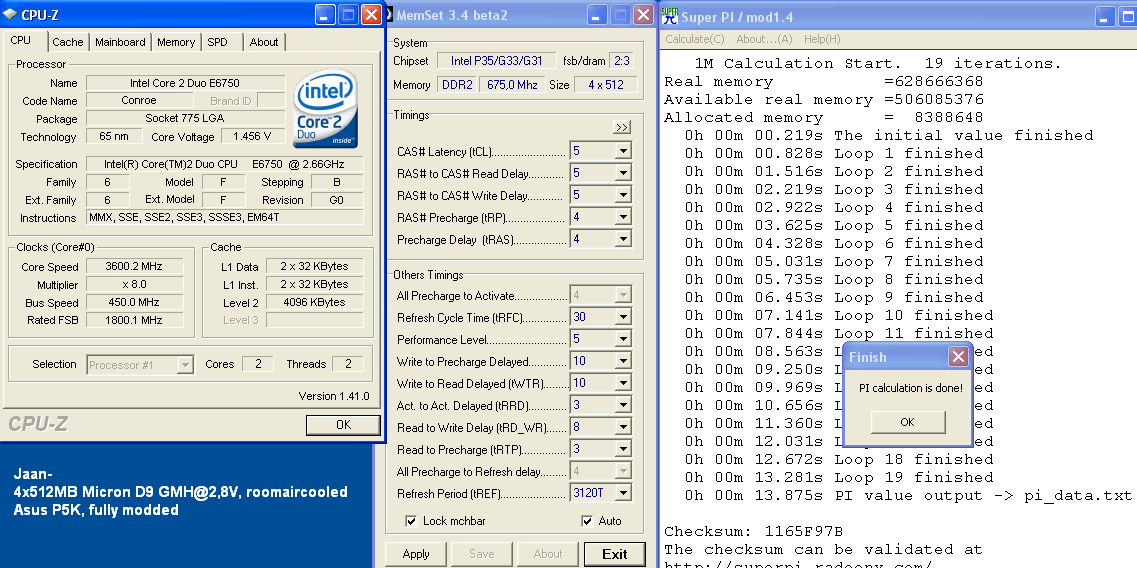
Task: Switch to the Mainboard tab in CPU-Z
Action: pos(120,42)
